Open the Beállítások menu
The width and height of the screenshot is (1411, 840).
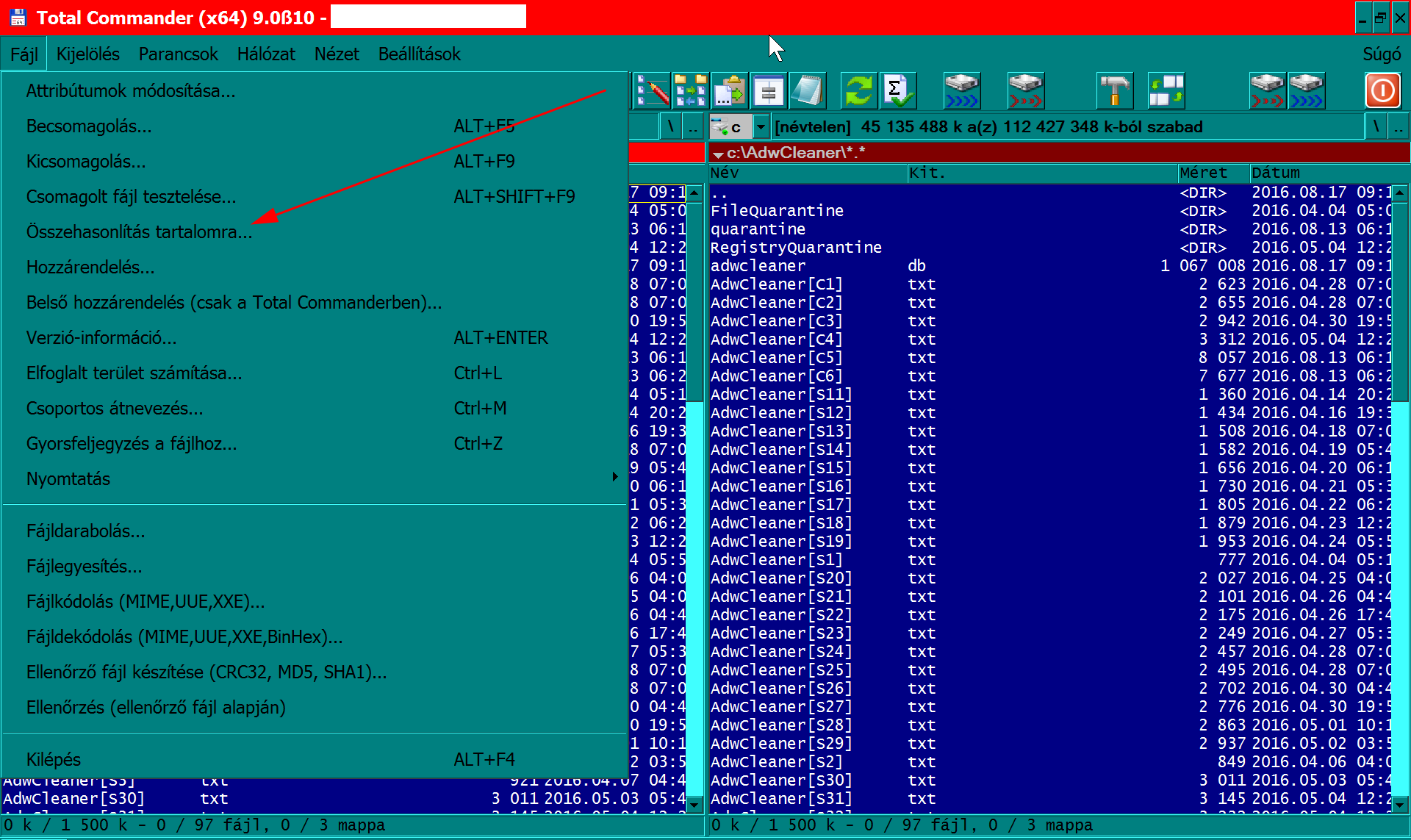[x=420, y=54]
